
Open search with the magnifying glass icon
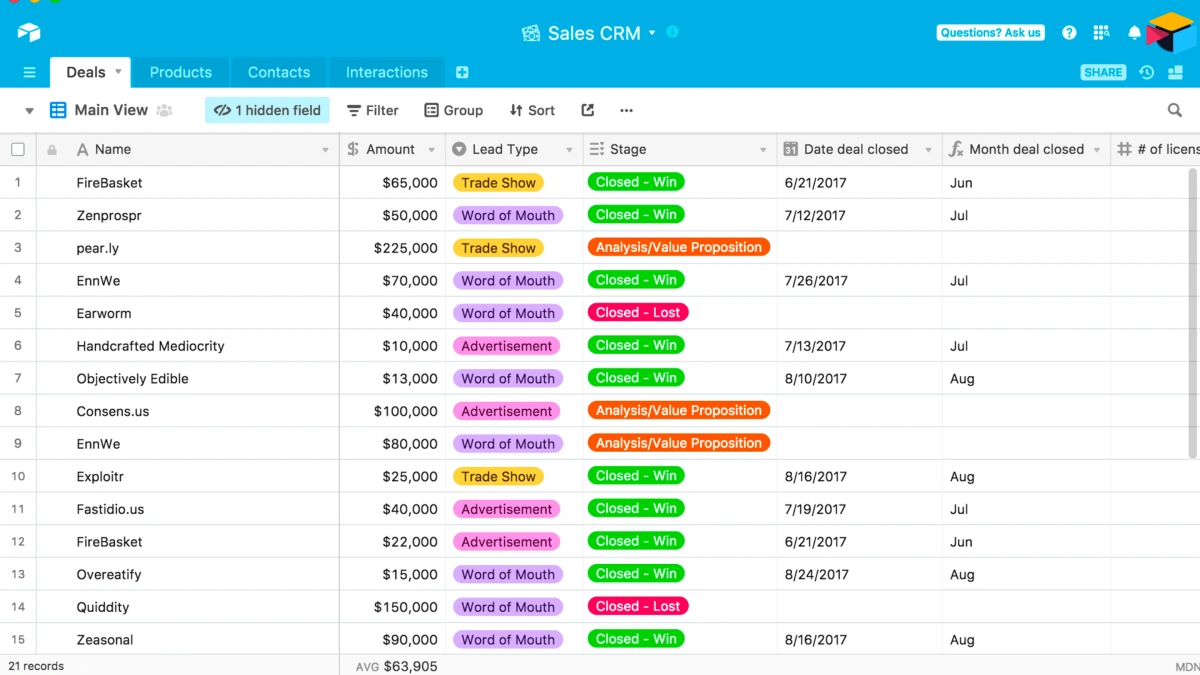(1174, 110)
